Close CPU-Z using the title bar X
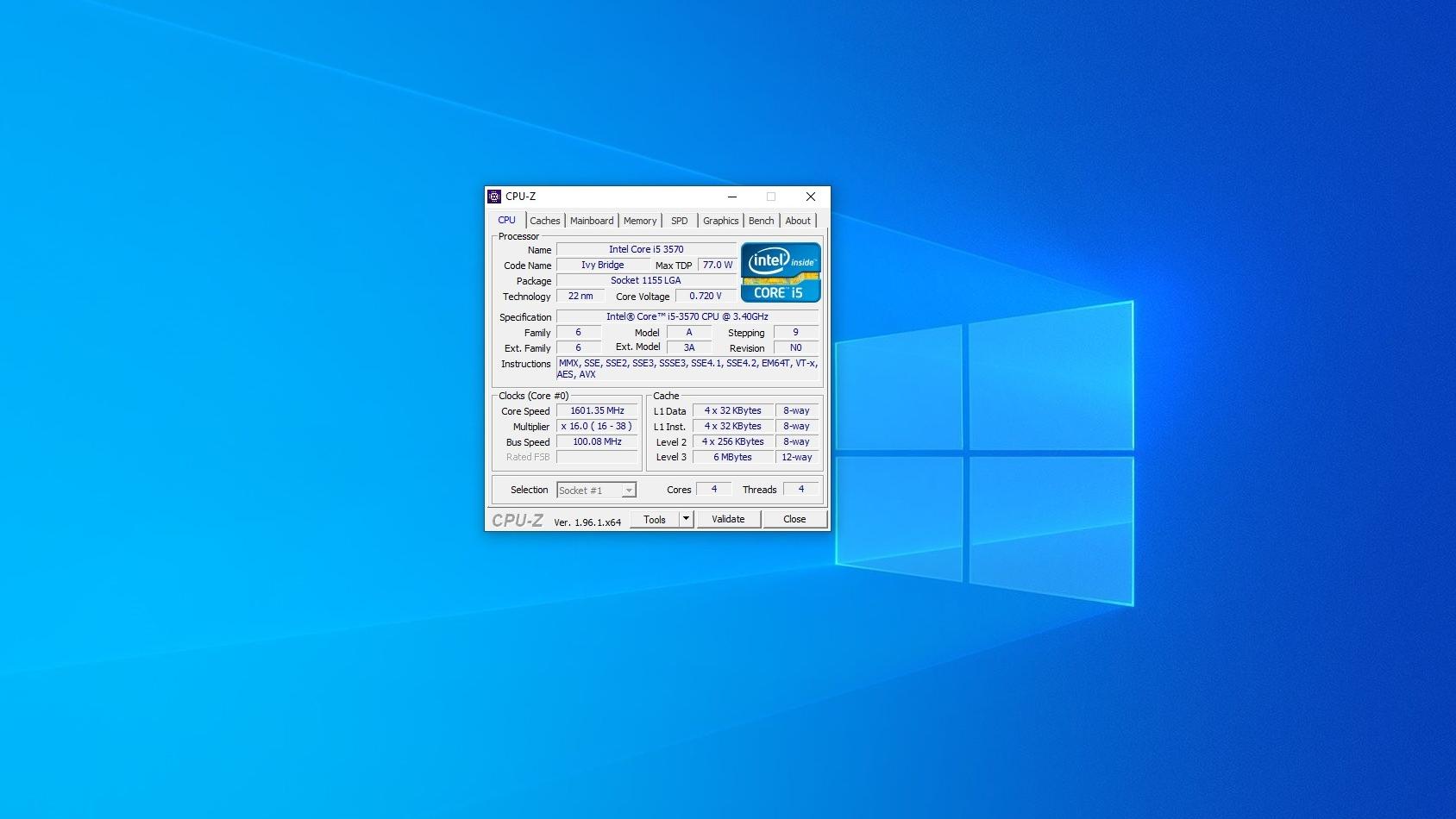The height and width of the screenshot is (819, 1456). [810, 197]
